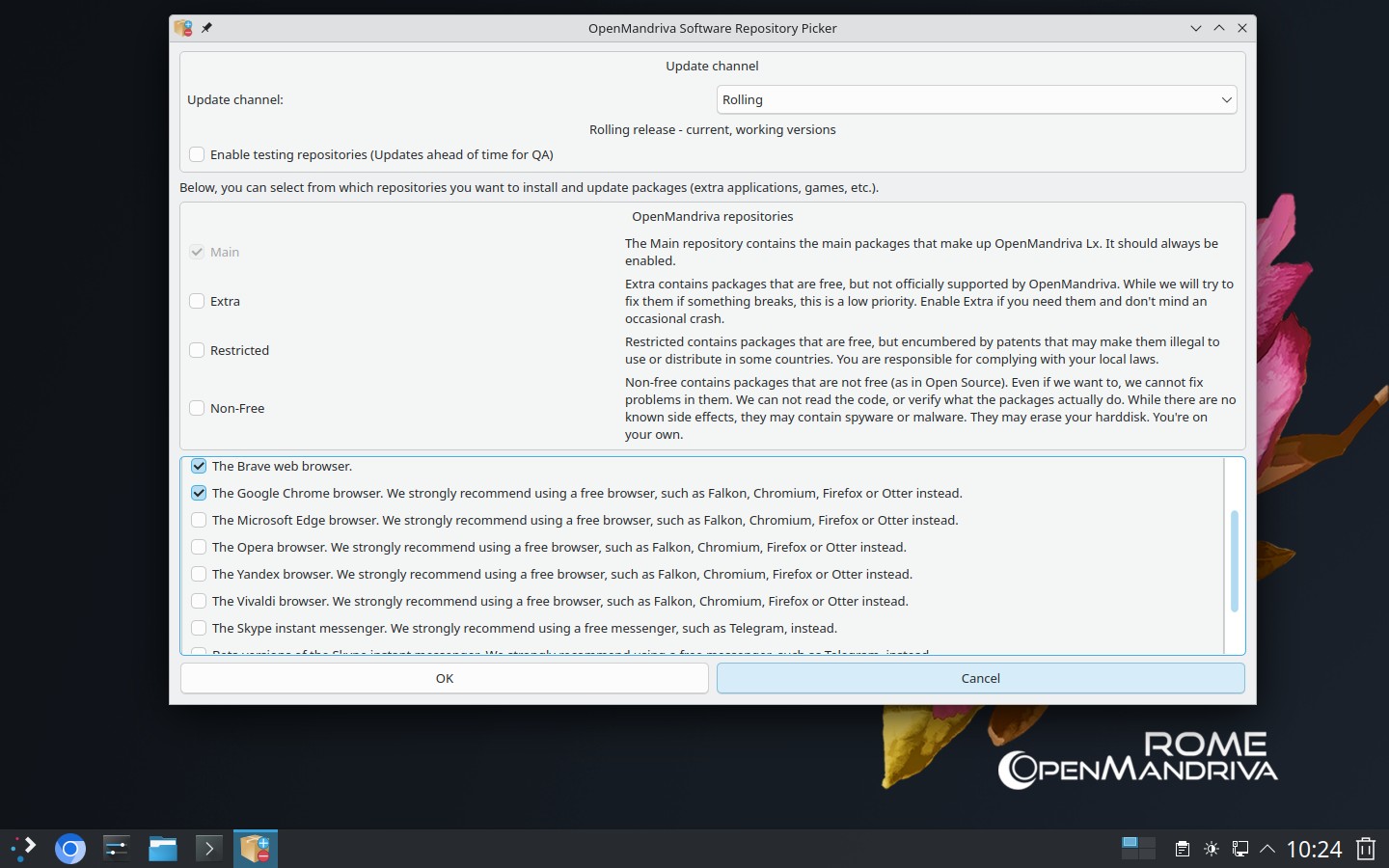Toggle the pin icon in titlebar
Screen dimensions: 1389x868
tap(206, 28)
